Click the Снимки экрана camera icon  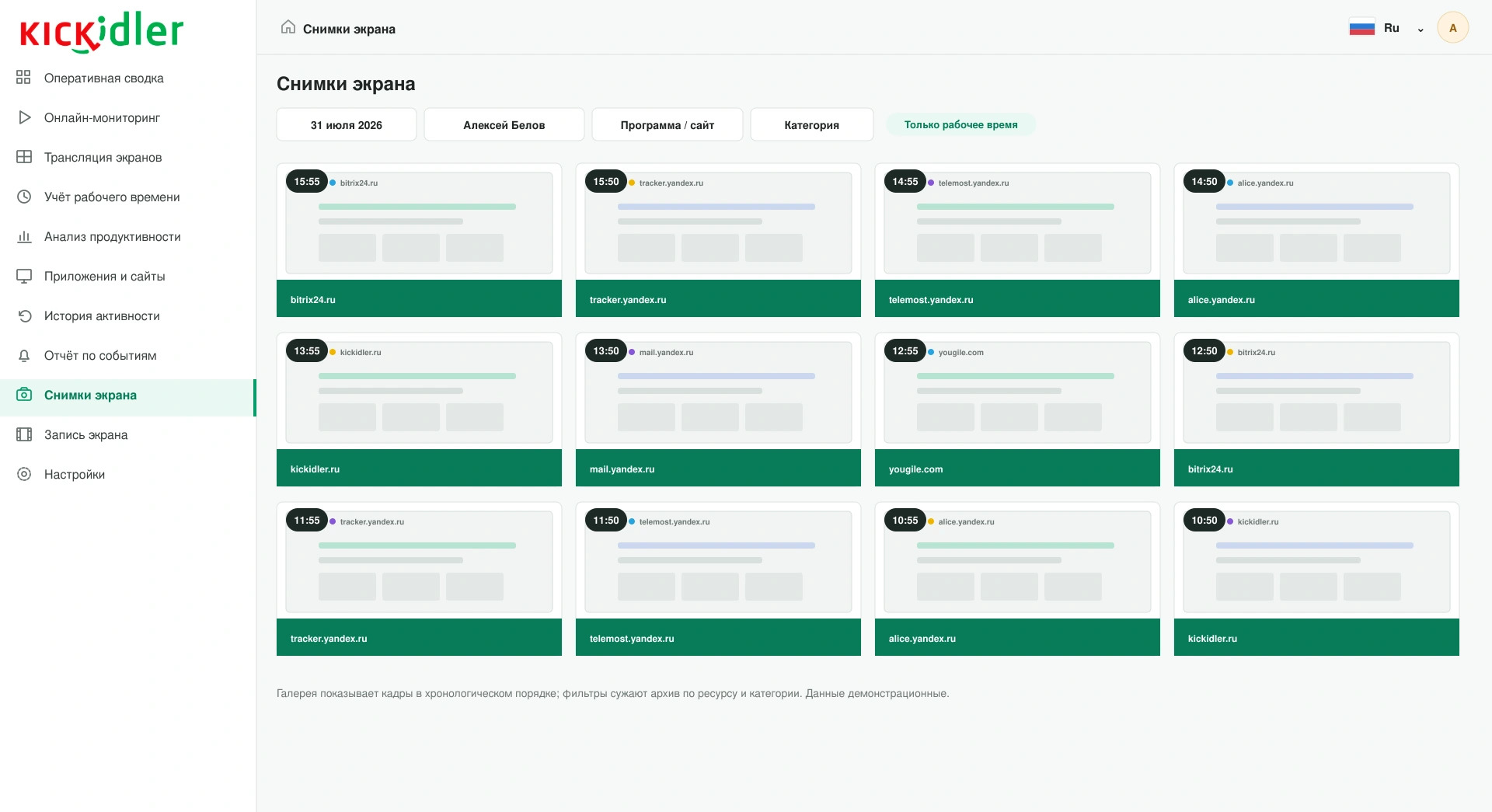point(24,395)
